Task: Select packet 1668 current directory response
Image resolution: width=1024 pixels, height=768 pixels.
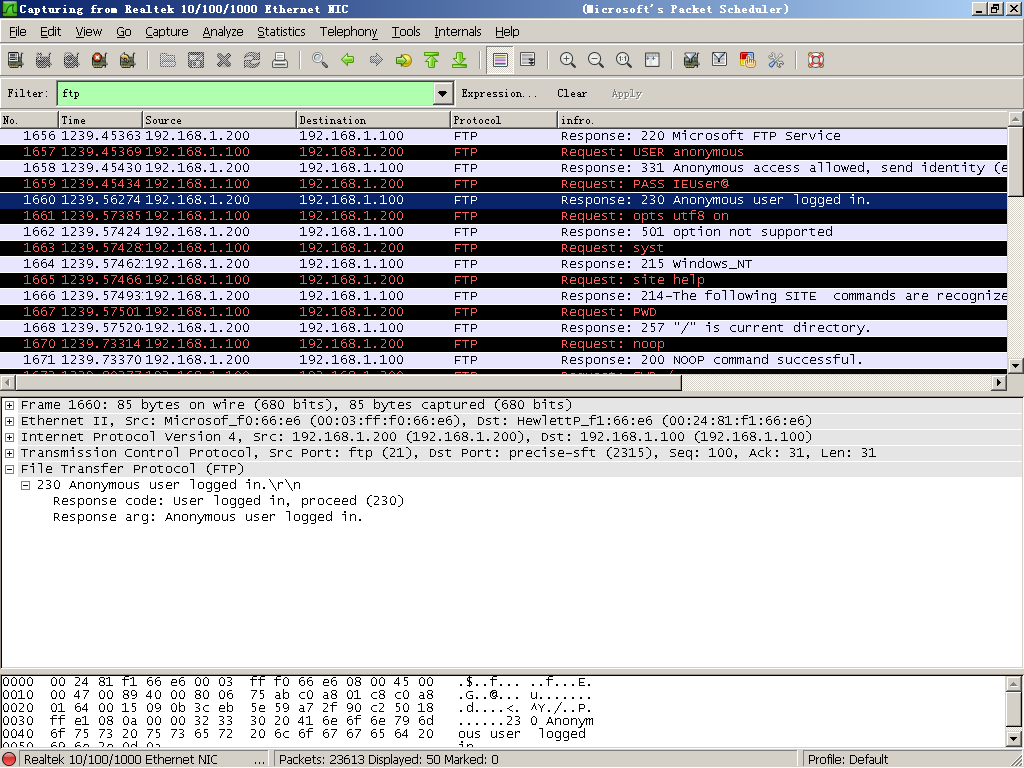Action: (504, 328)
